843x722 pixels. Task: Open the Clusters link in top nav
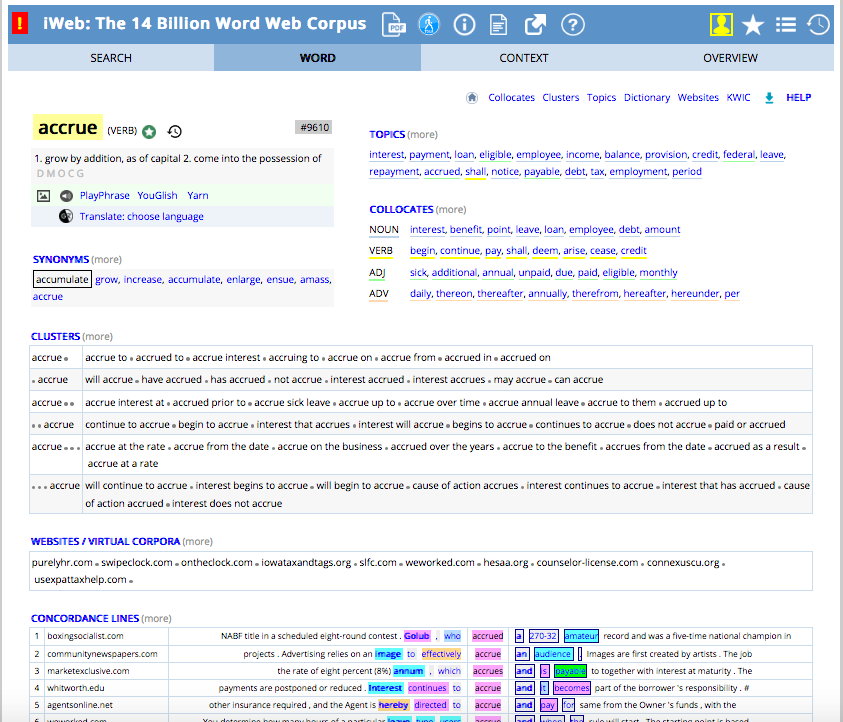(560, 97)
